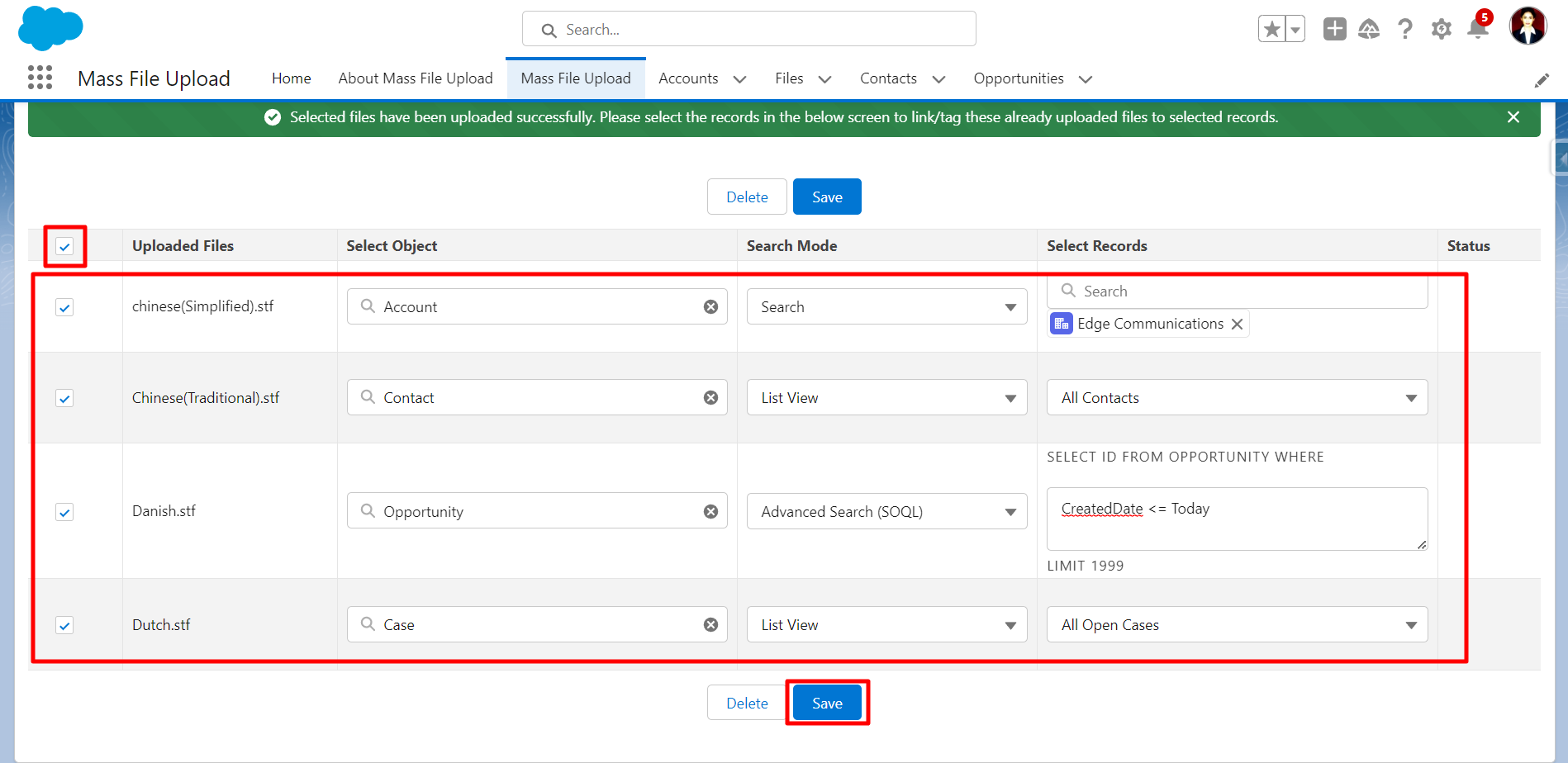Open the App Launcher grid icon
The height and width of the screenshot is (763, 1568).
40,78
